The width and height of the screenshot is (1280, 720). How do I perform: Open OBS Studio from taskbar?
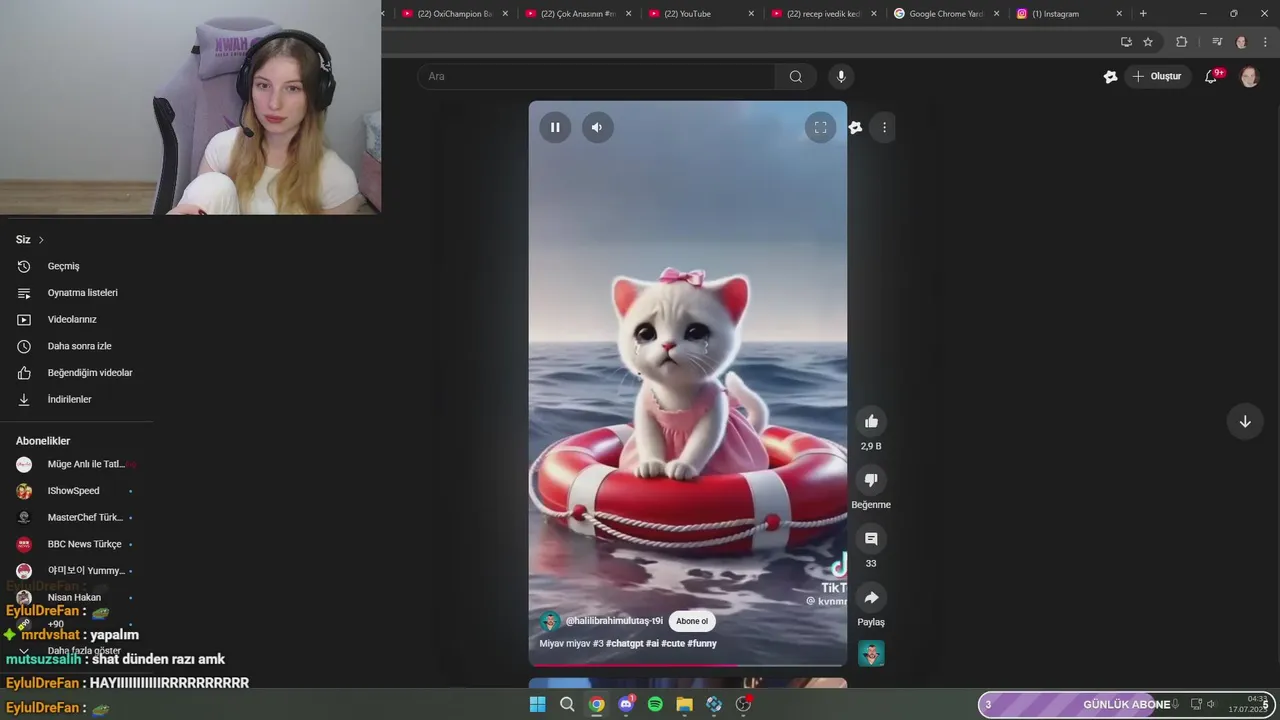pyautogui.click(x=743, y=704)
